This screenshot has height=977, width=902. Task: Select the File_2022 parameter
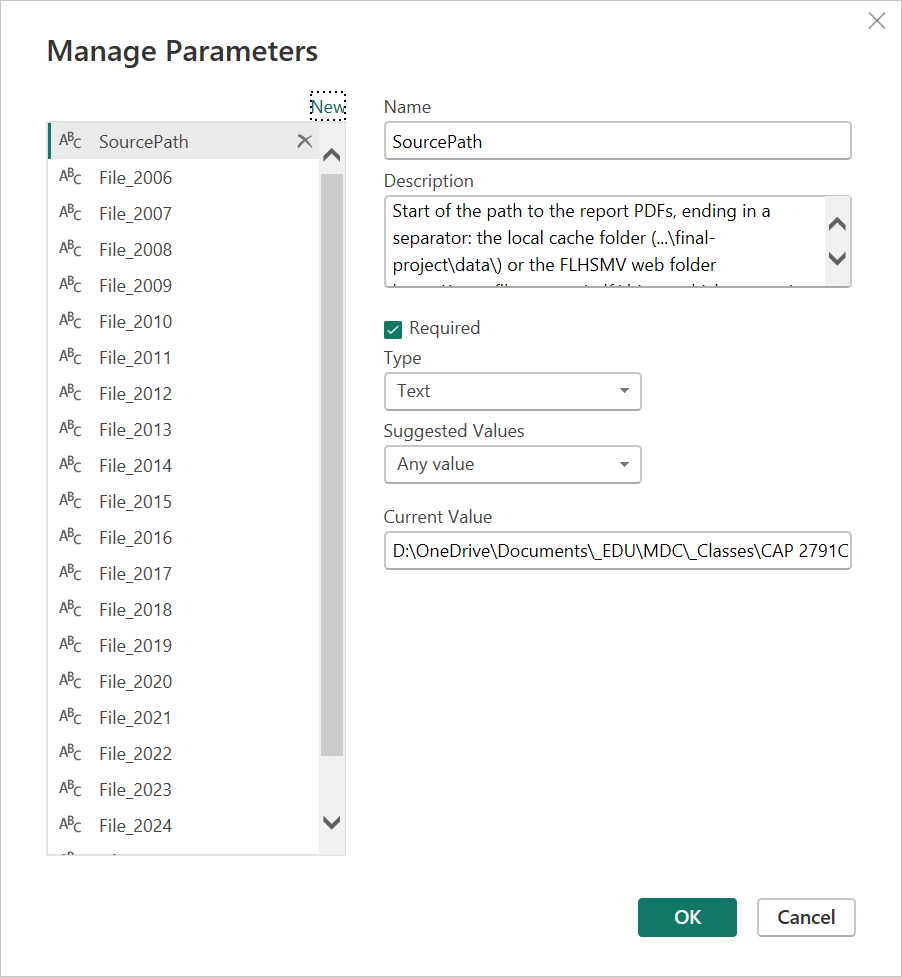point(183,753)
